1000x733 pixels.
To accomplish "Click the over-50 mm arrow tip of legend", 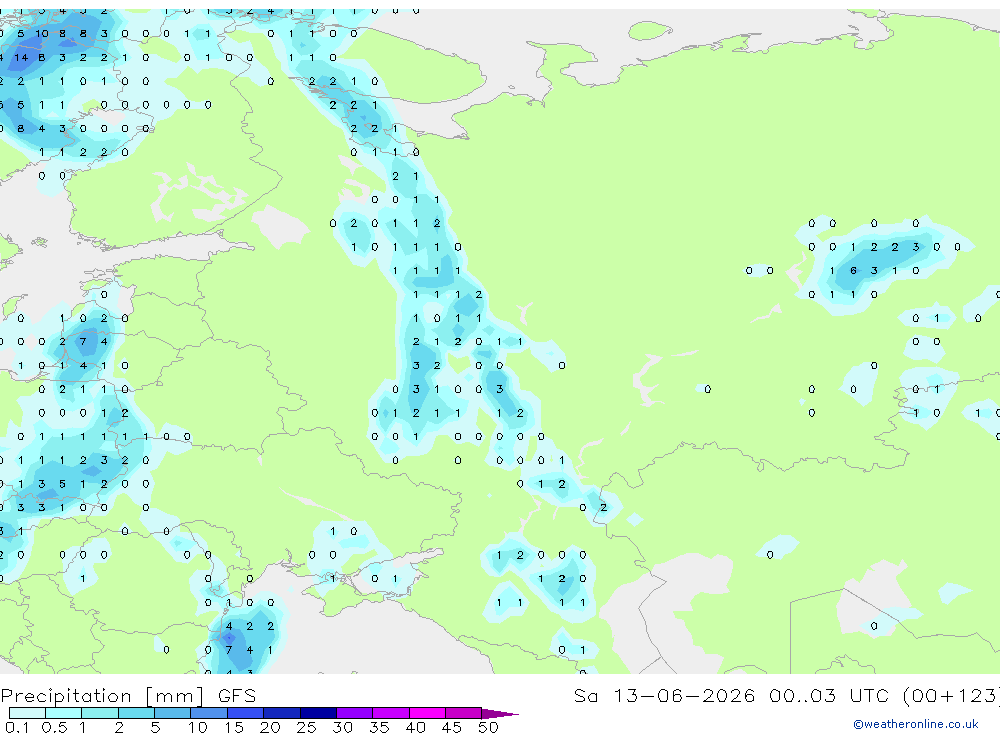I will pyautogui.click(x=500, y=713).
